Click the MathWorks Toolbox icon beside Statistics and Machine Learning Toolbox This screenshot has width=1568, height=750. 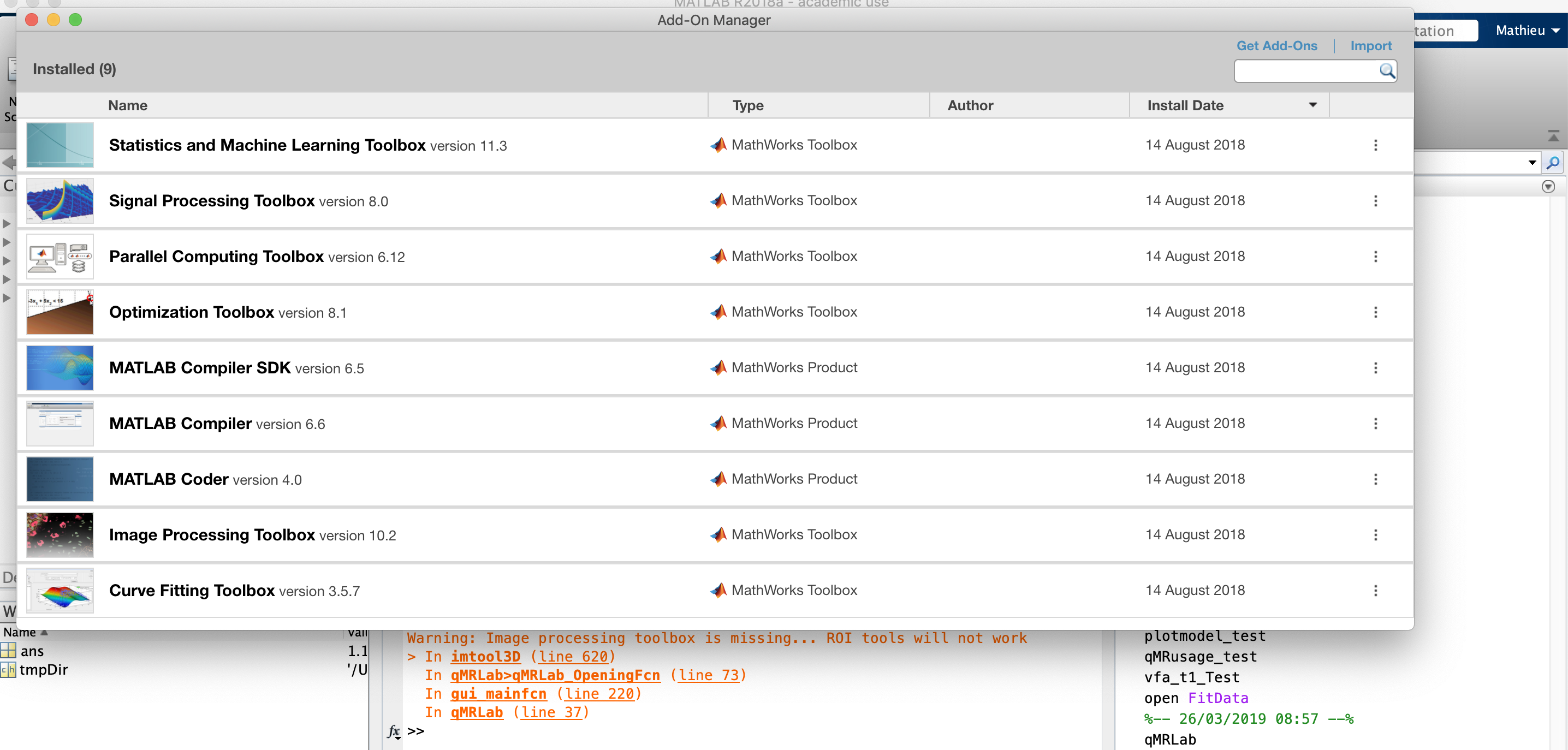click(x=720, y=145)
